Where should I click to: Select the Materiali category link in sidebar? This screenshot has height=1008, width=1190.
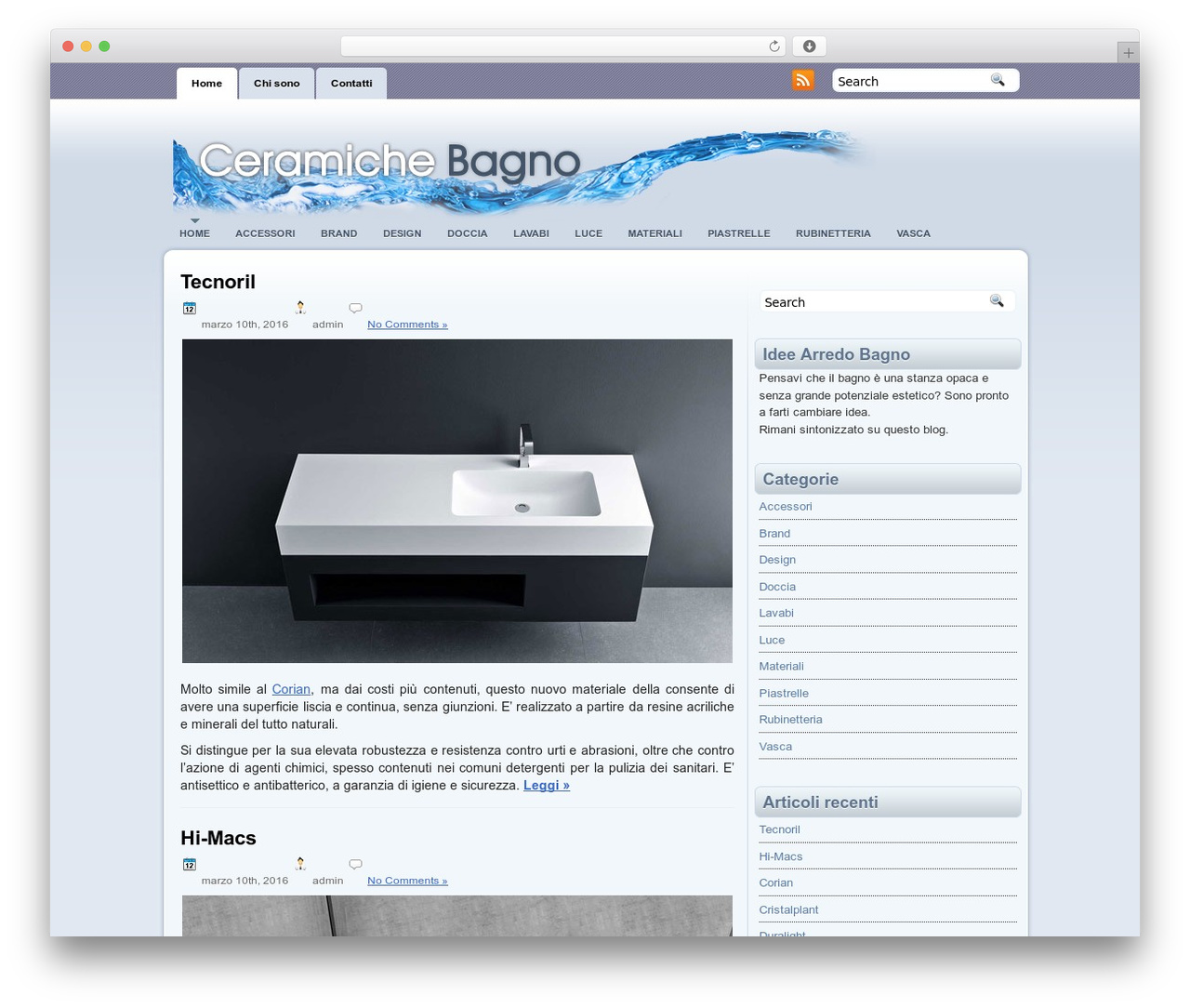pos(781,667)
